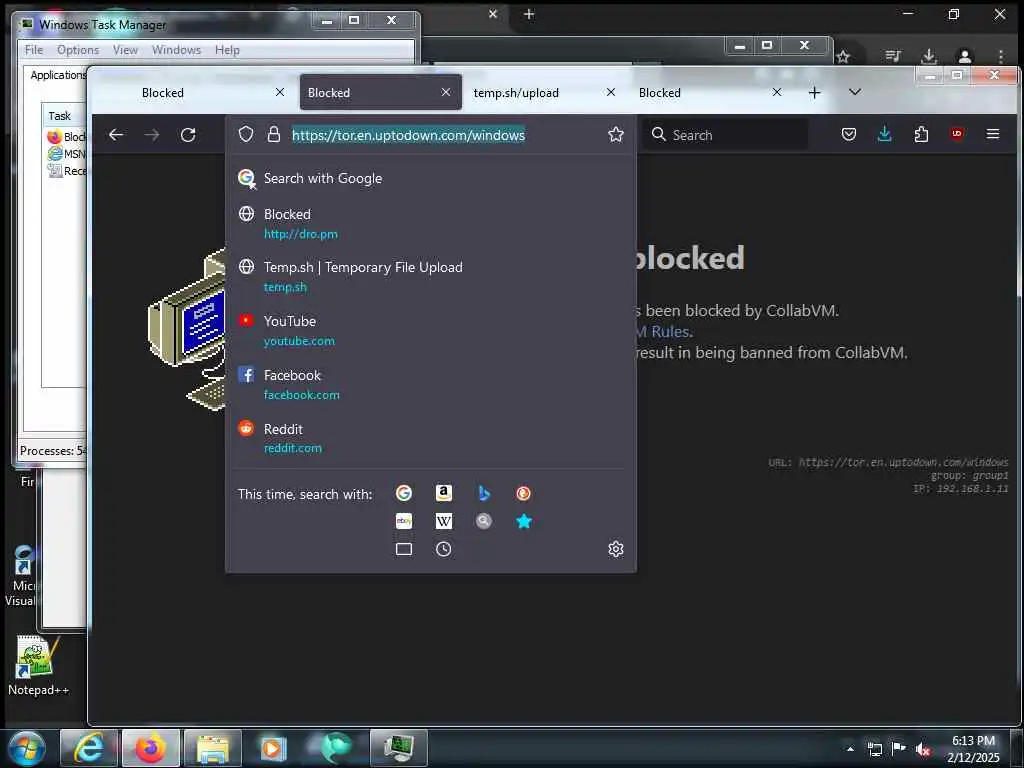
Task: Search this time with DuckDuckGo icon
Action: [x=523, y=493]
